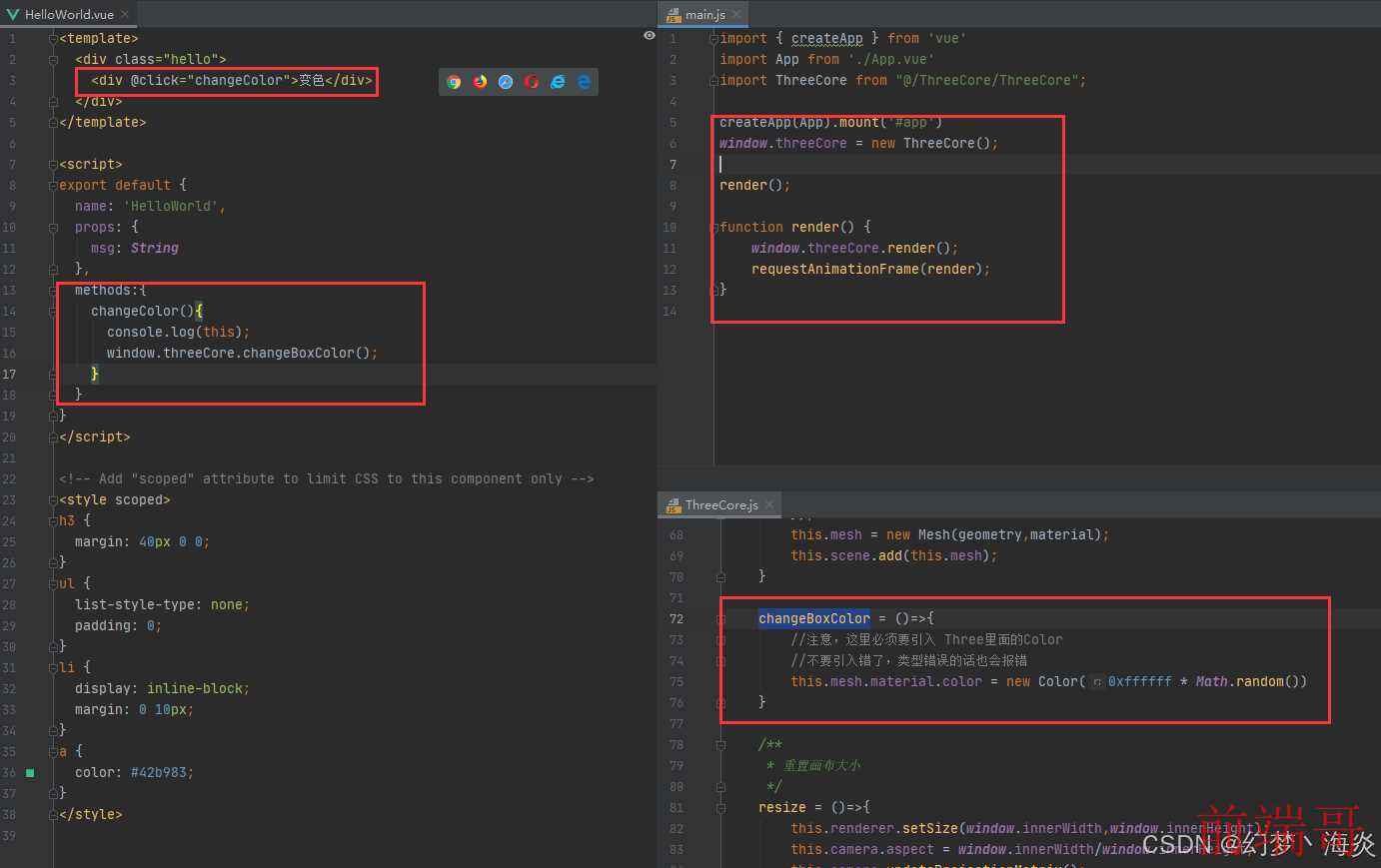Click the import App from './App.vue' line
The height and width of the screenshot is (868, 1381).
827,59
